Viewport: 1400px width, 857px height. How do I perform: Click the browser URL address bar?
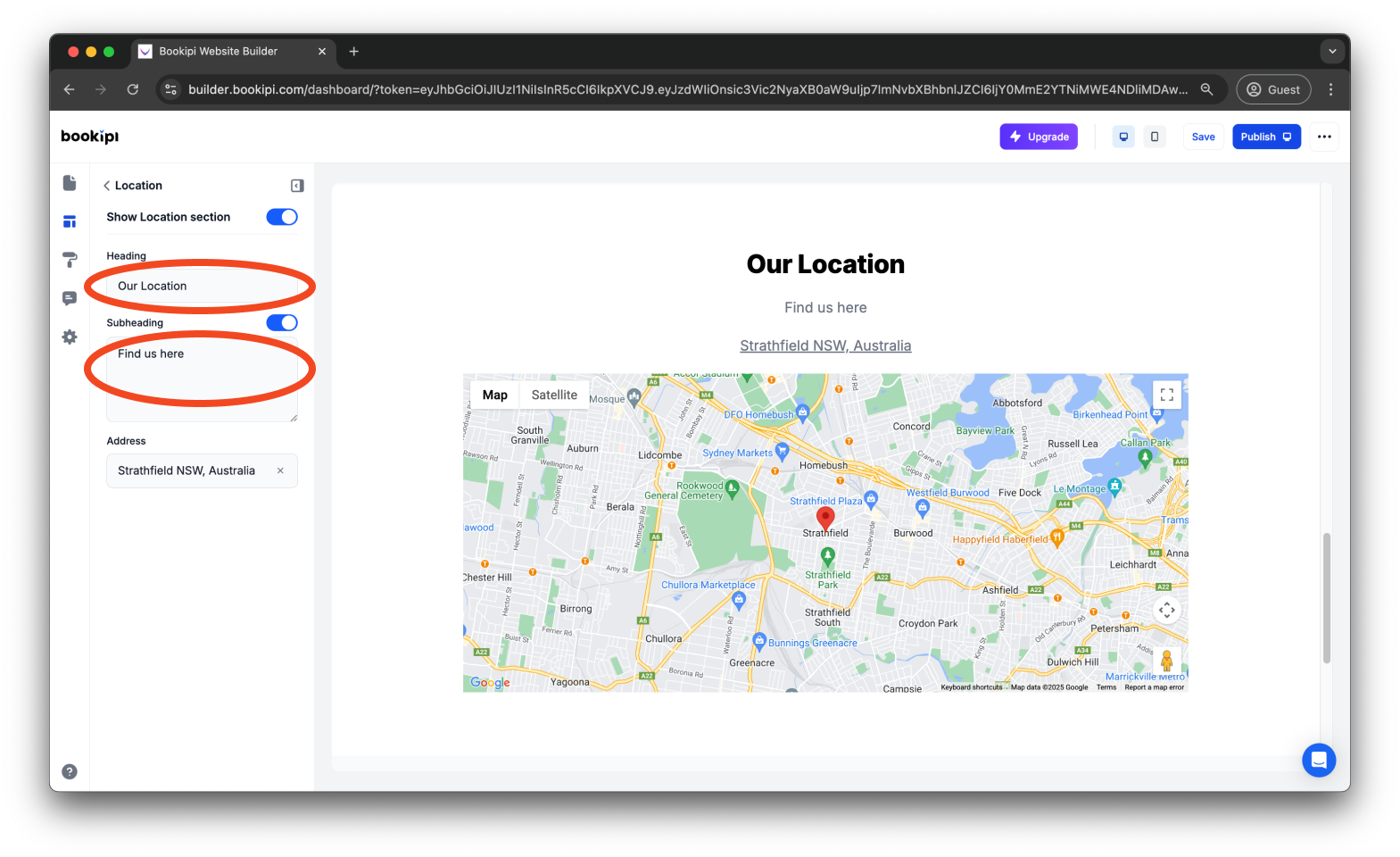pos(687,89)
